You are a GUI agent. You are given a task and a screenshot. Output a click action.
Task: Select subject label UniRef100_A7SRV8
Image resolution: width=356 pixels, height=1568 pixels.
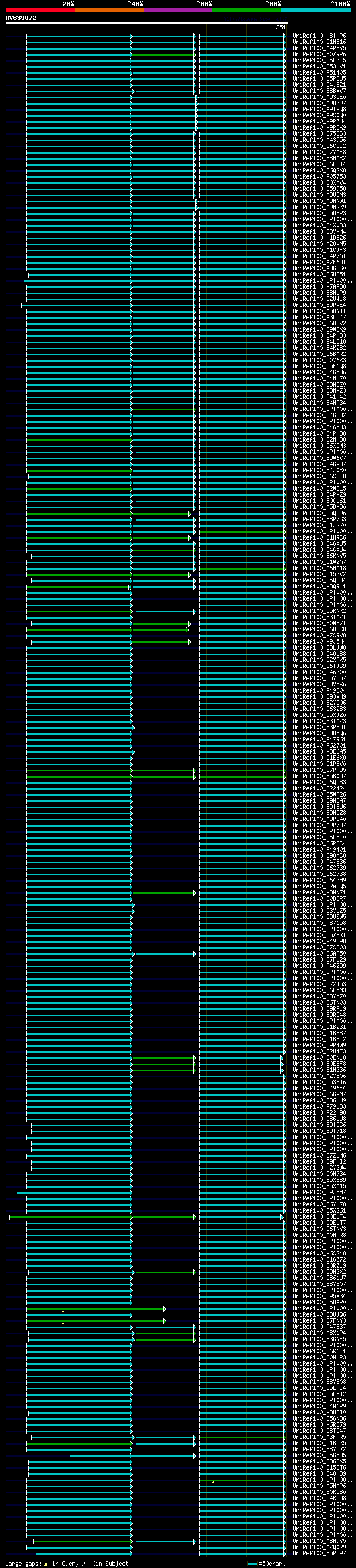[x=319, y=635]
